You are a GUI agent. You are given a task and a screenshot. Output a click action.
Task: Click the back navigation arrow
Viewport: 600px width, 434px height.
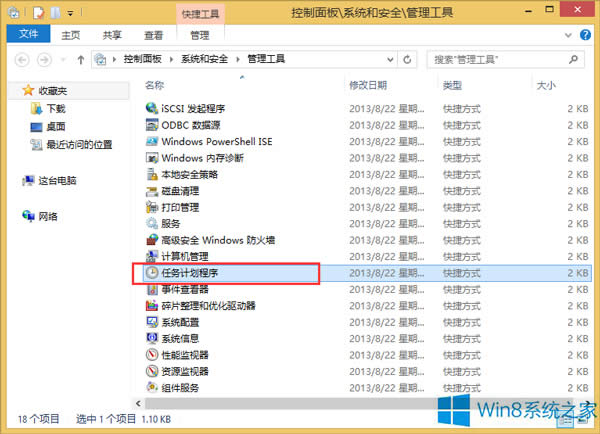point(22,60)
